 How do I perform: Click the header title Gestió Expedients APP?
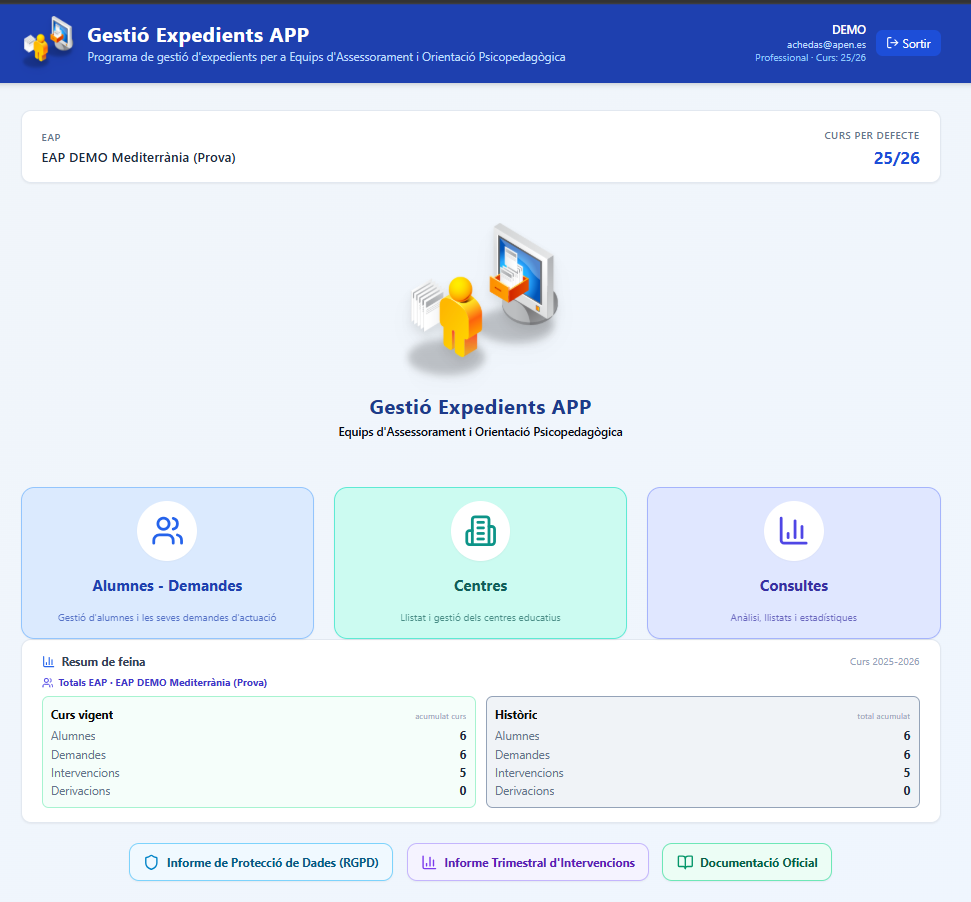tap(198, 35)
